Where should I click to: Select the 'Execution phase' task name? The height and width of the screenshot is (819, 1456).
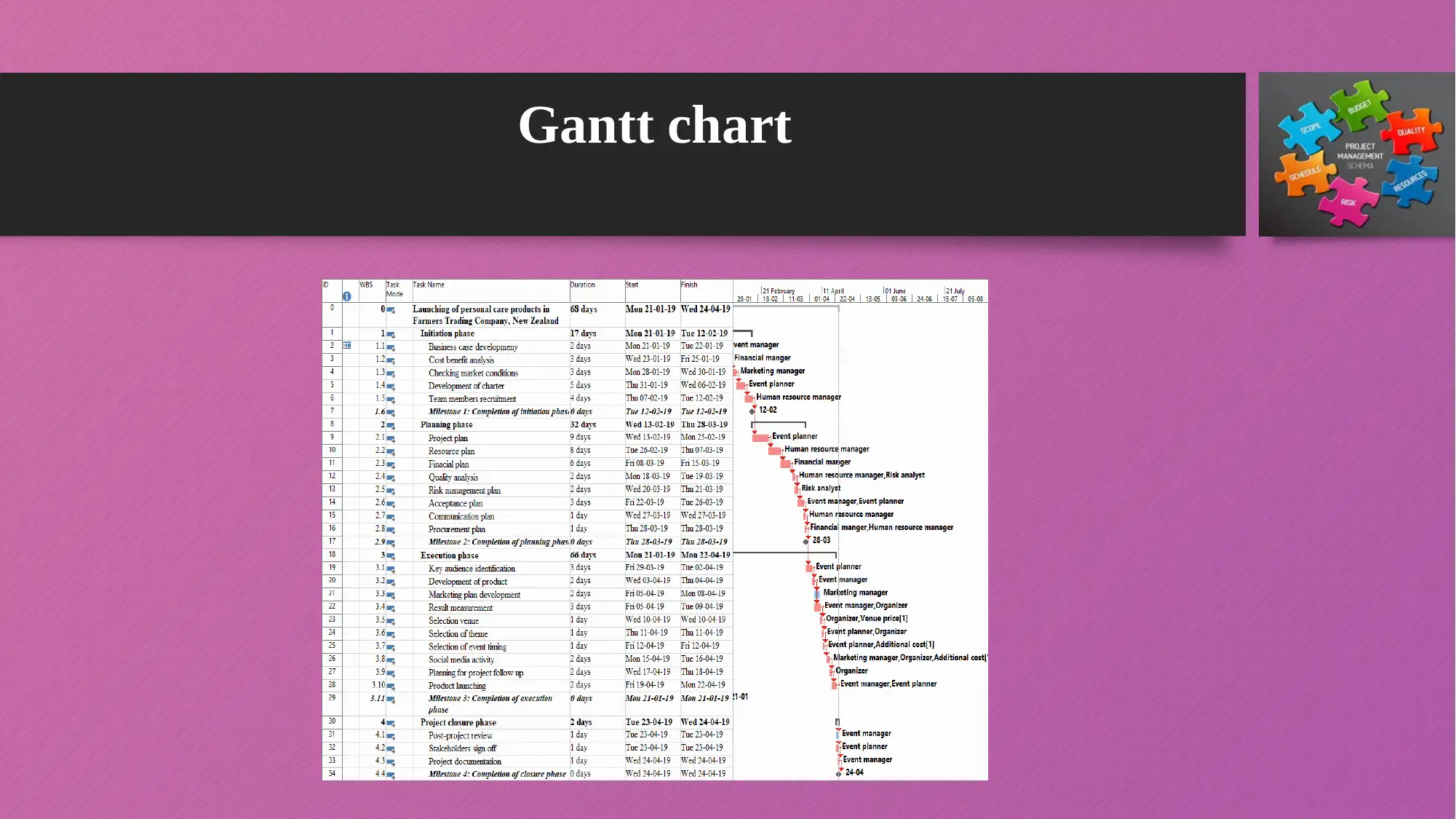(x=449, y=555)
